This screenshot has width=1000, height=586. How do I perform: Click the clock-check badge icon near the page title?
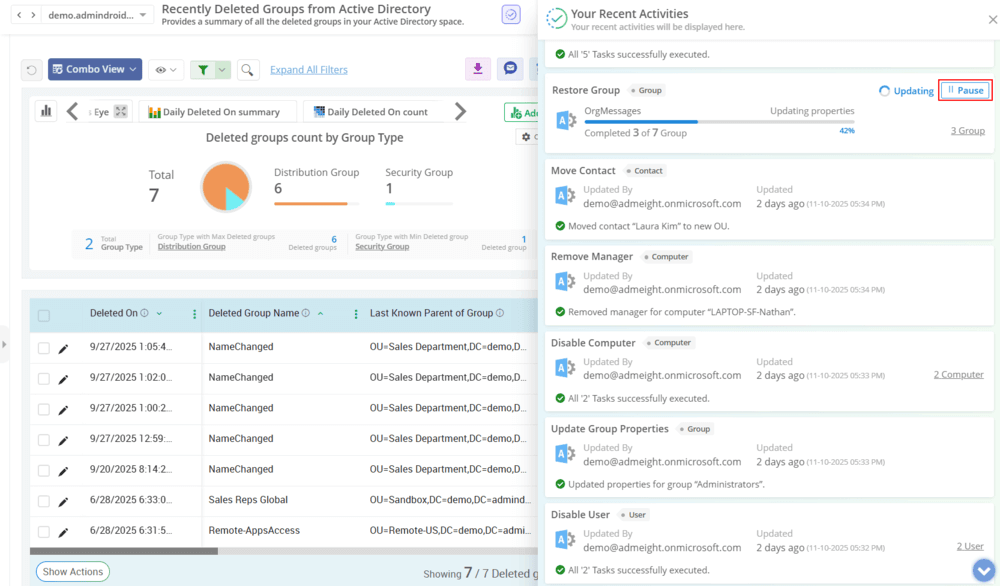tap(510, 15)
